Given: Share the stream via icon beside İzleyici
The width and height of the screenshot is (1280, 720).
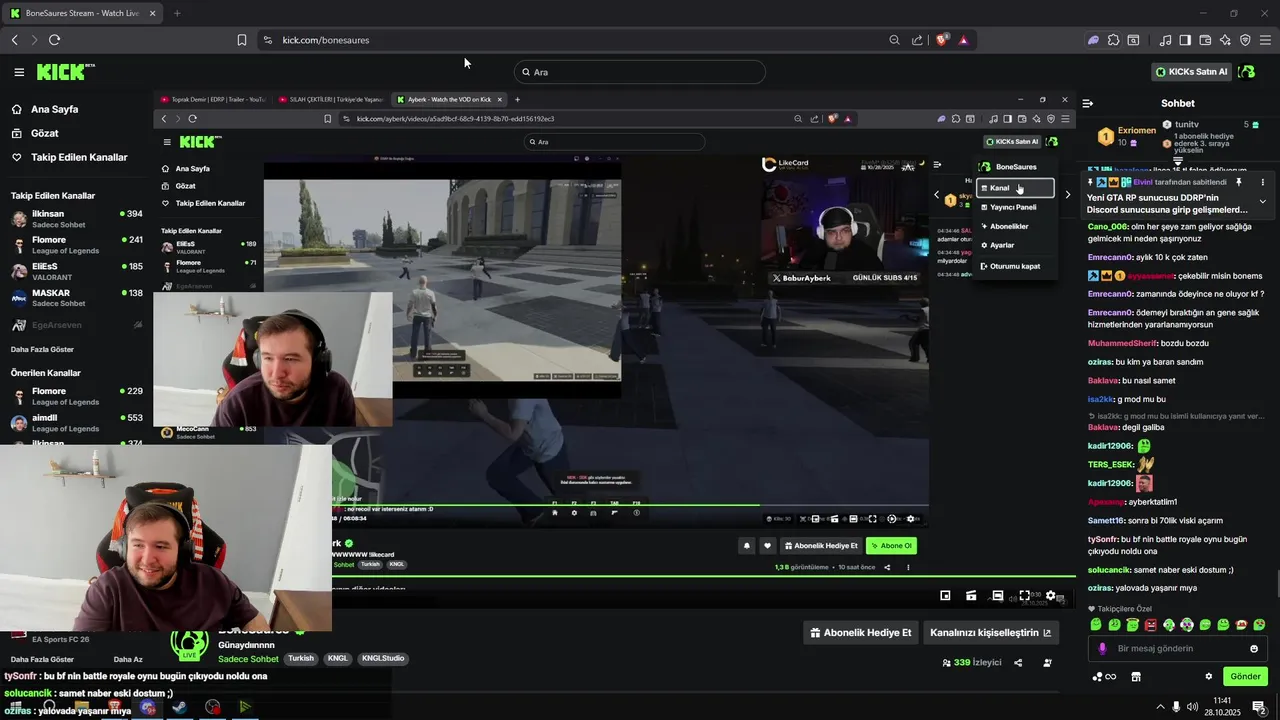Looking at the screenshot, I should click(1018, 662).
